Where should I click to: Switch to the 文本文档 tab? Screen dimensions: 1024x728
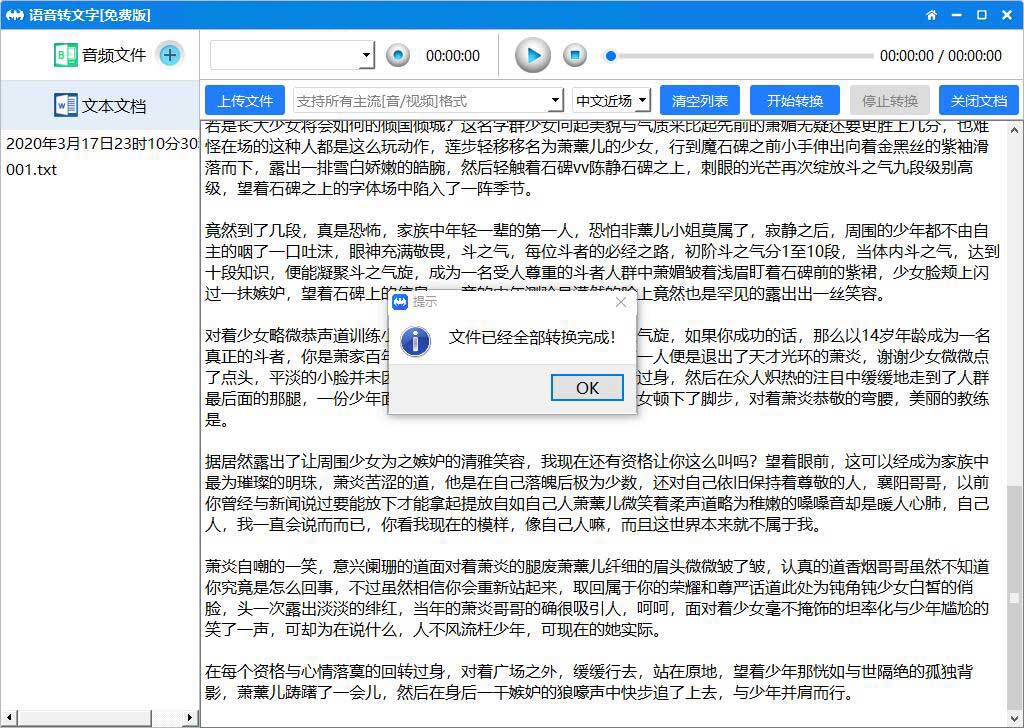[x=100, y=105]
